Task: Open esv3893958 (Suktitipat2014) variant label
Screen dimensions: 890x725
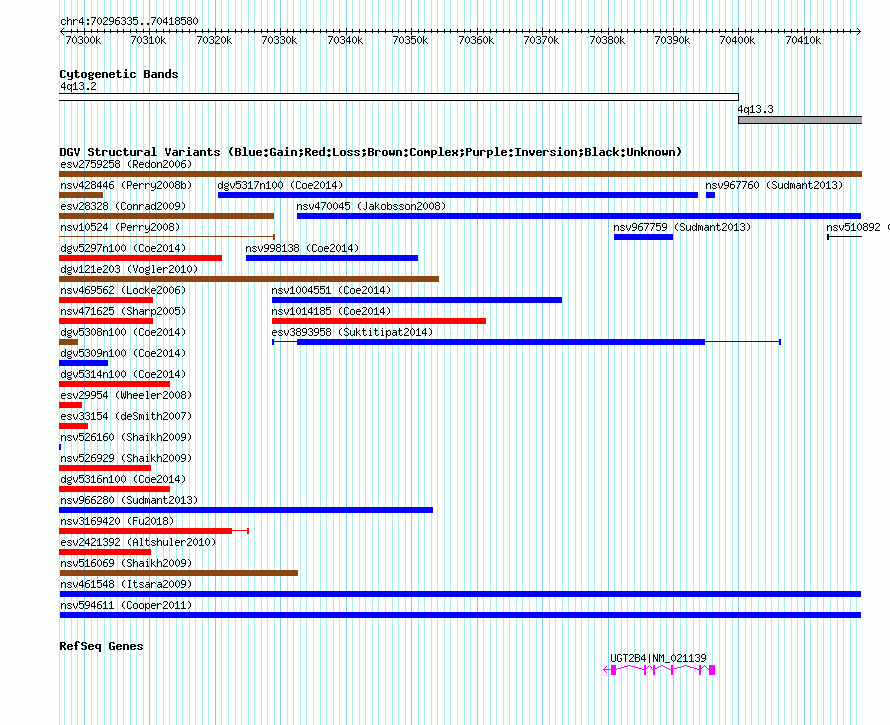Action: (x=352, y=332)
